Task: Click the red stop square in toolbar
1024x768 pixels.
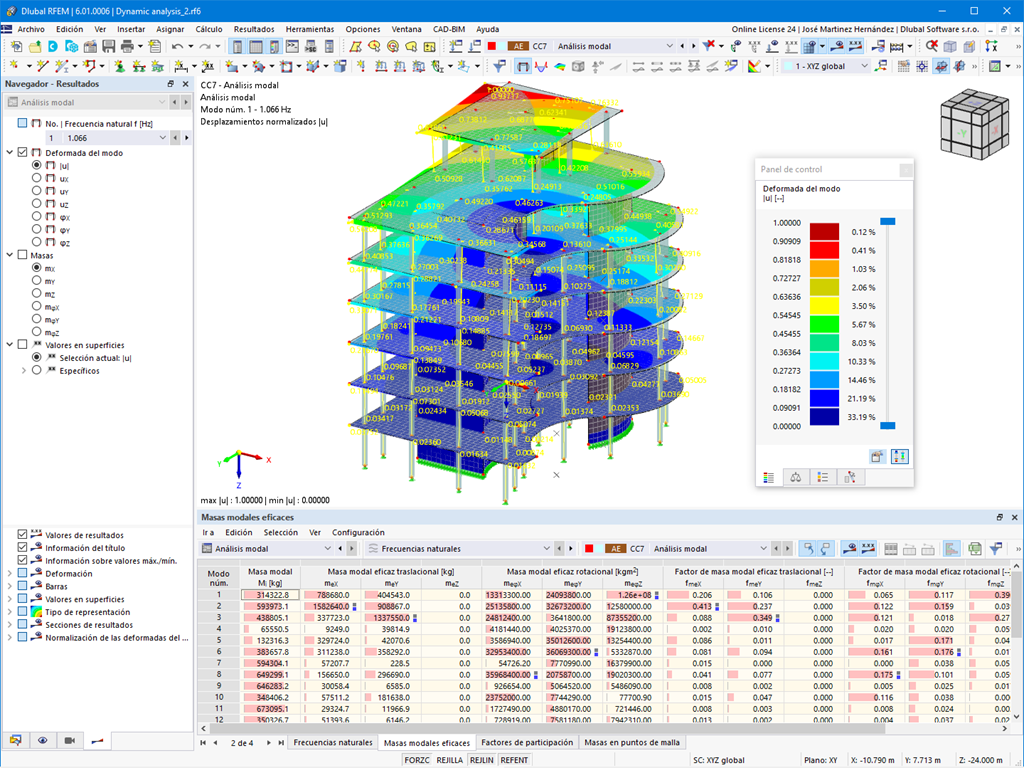Action: 492,46
